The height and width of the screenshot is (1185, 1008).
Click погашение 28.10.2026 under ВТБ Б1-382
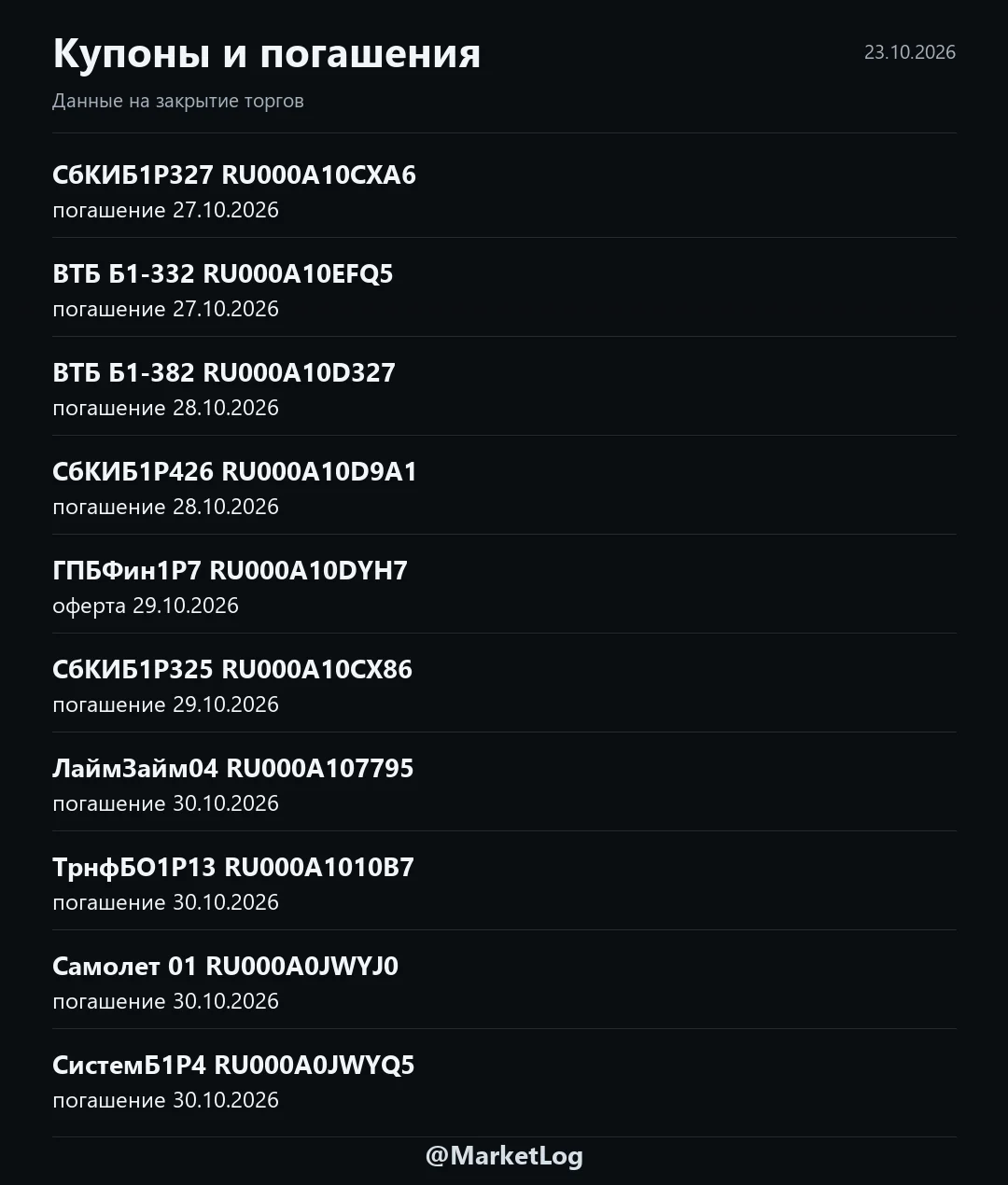pos(166,408)
